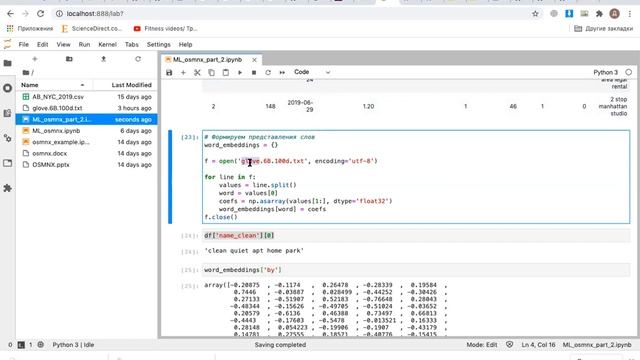Viewport: 640px width, 360px height.
Task: Sort files by Name column header
Action: pos(54,85)
